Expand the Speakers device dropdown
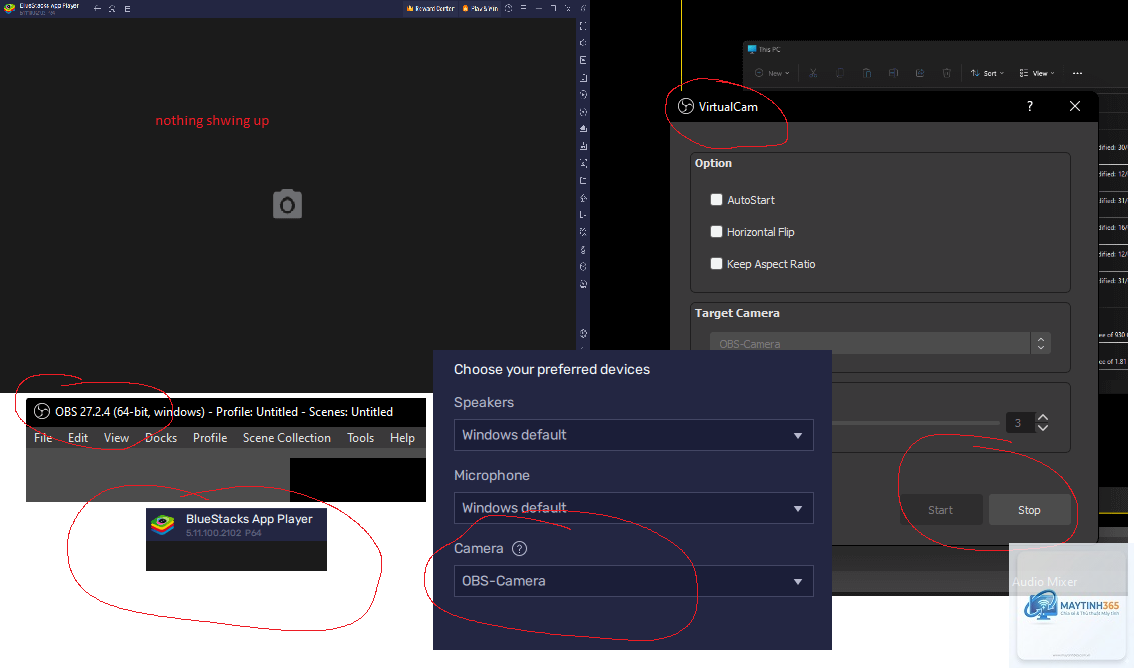The image size is (1134, 668). click(x=634, y=434)
